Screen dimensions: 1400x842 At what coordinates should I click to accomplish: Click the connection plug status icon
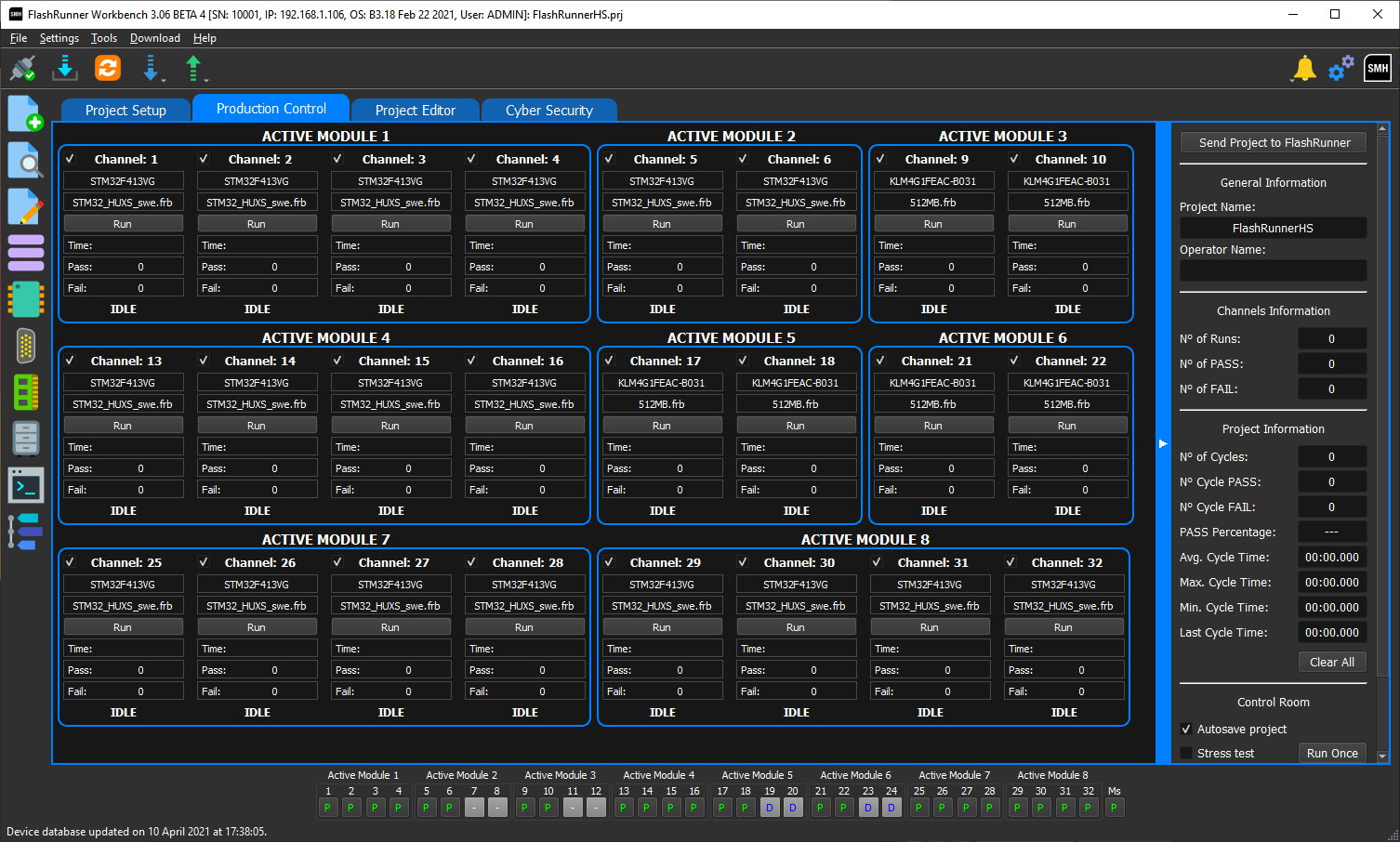click(x=22, y=68)
